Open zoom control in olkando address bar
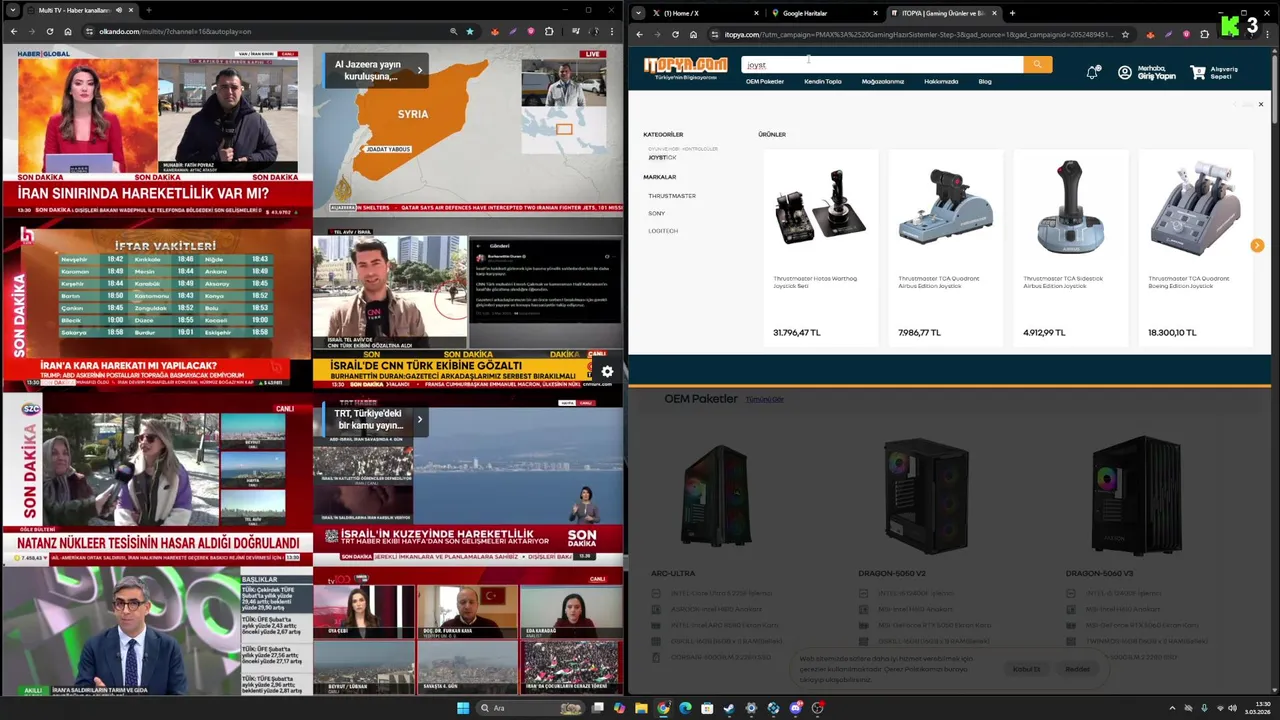1280x720 pixels. point(453,31)
